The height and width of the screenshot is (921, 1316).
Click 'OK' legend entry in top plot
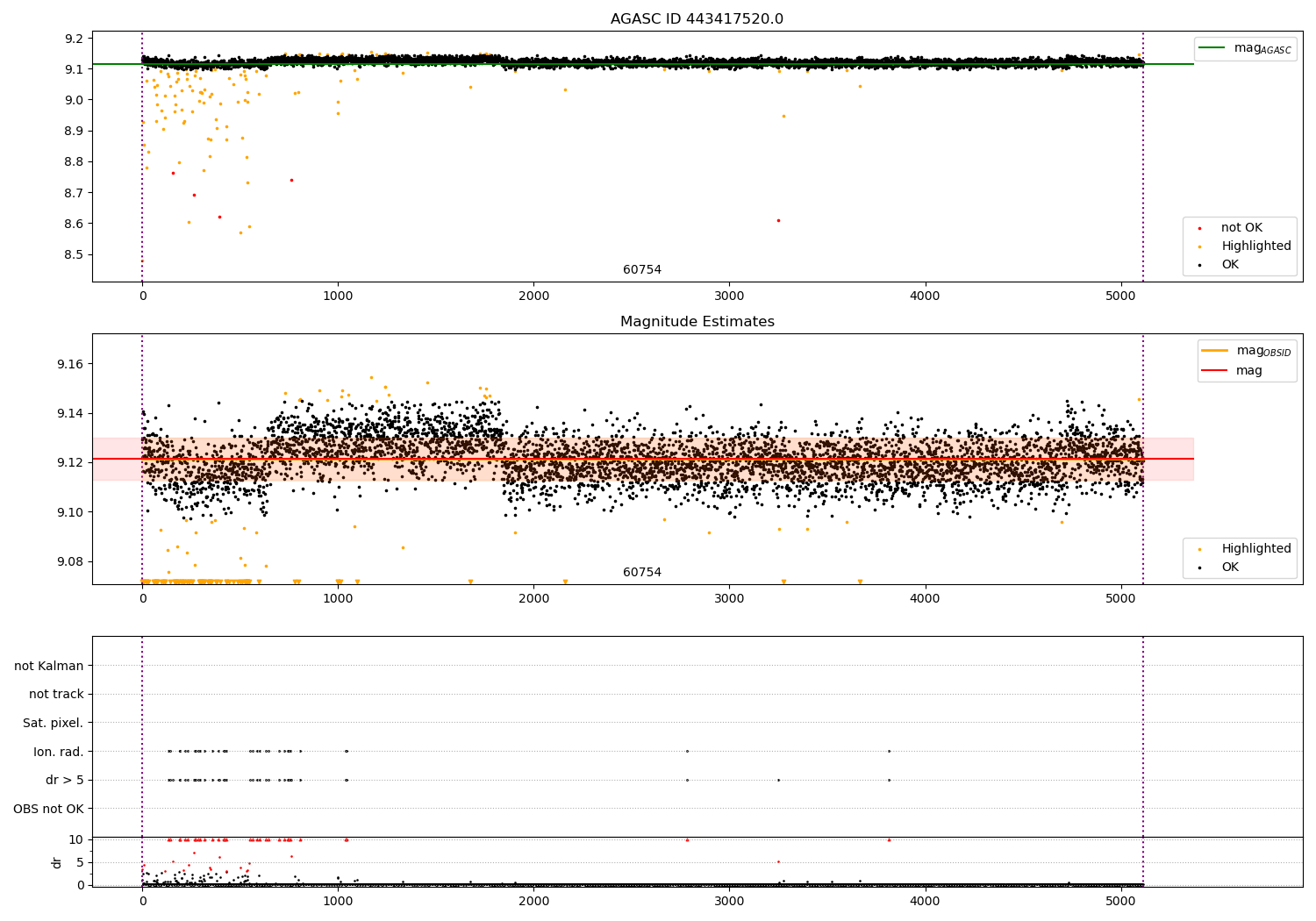1230,265
